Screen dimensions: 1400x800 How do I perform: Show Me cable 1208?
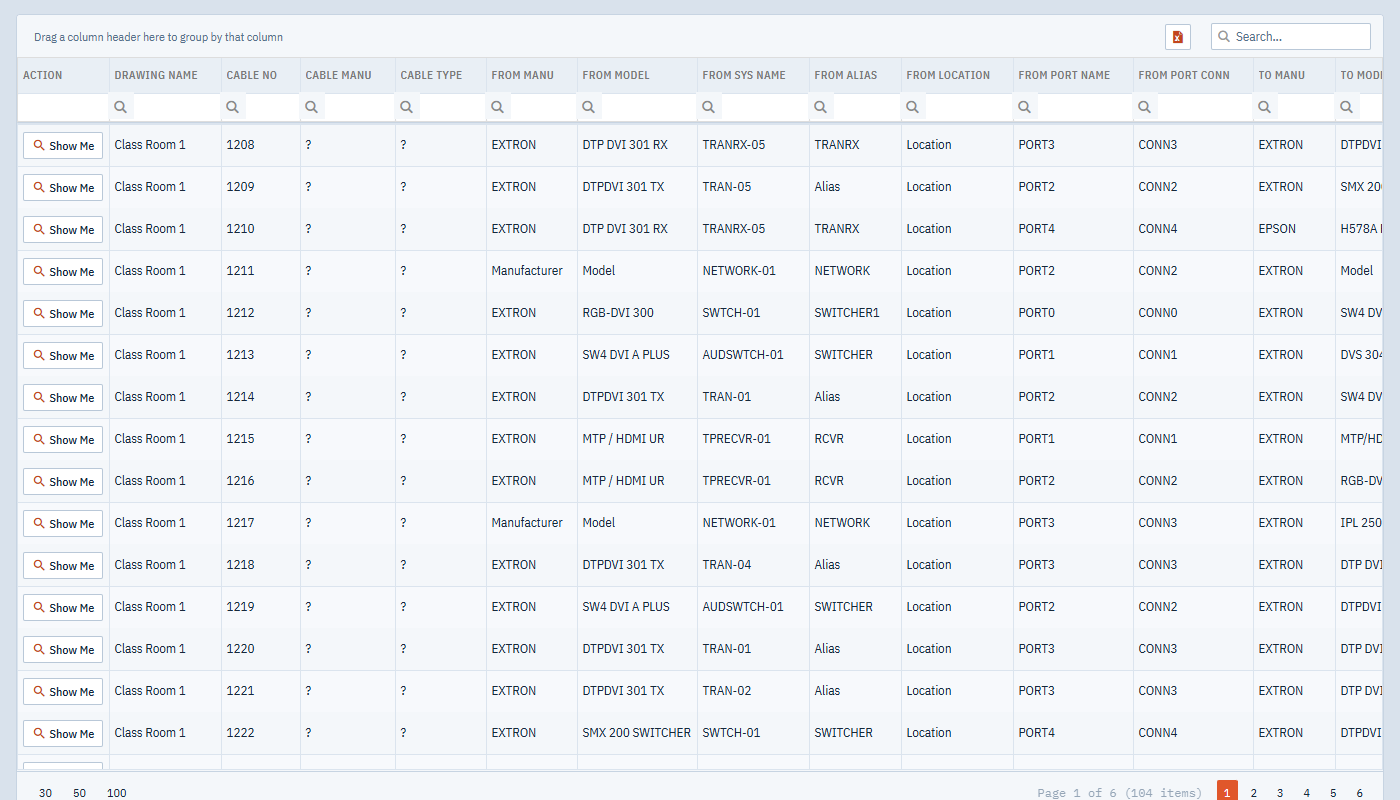tap(63, 146)
